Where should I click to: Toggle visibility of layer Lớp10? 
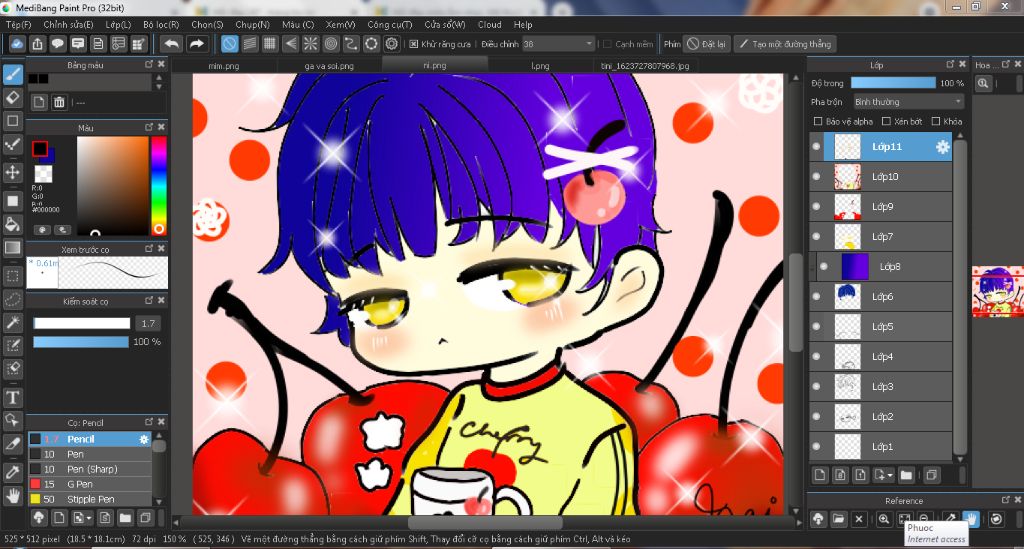(x=816, y=176)
